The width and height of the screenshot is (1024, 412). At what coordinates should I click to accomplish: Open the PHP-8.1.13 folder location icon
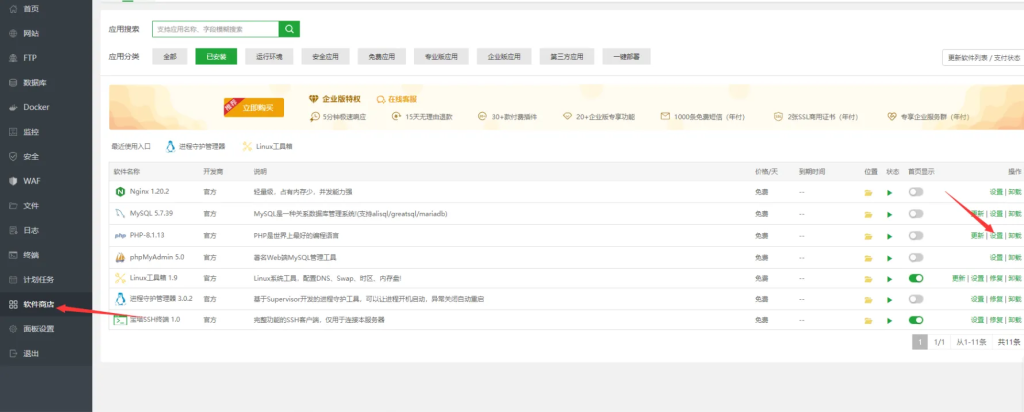click(869, 236)
